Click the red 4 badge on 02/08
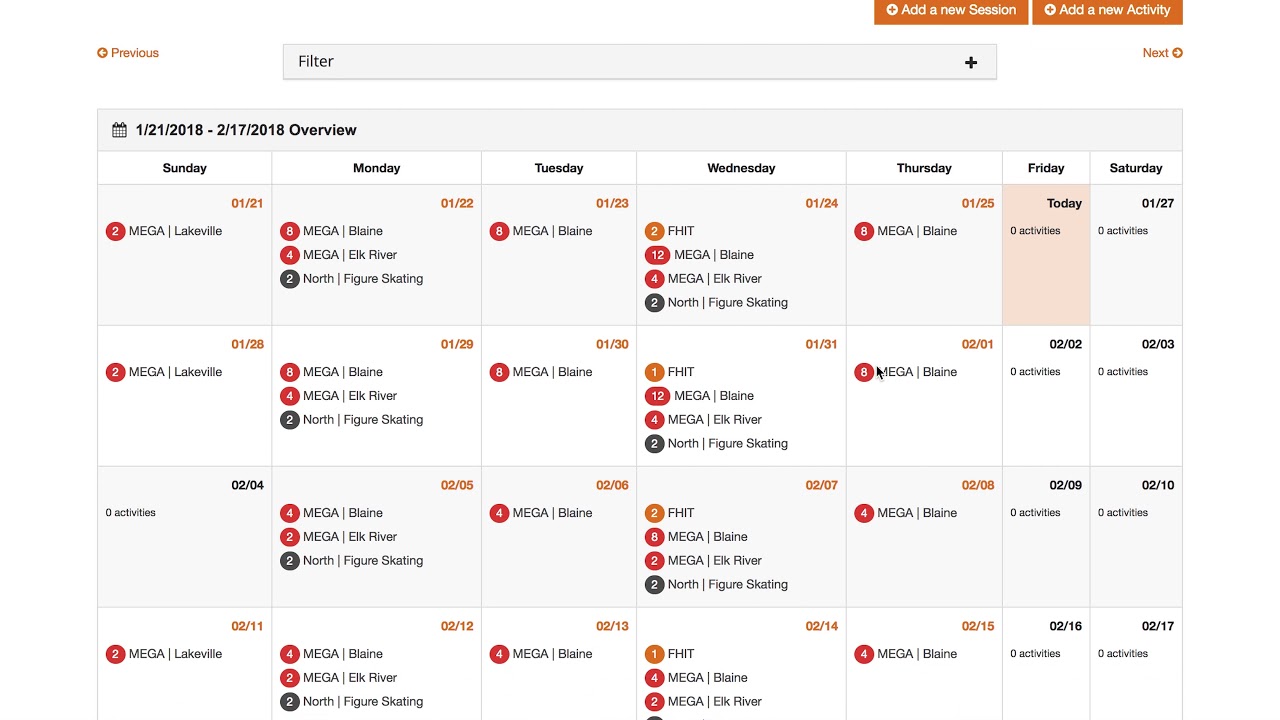 [864, 513]
